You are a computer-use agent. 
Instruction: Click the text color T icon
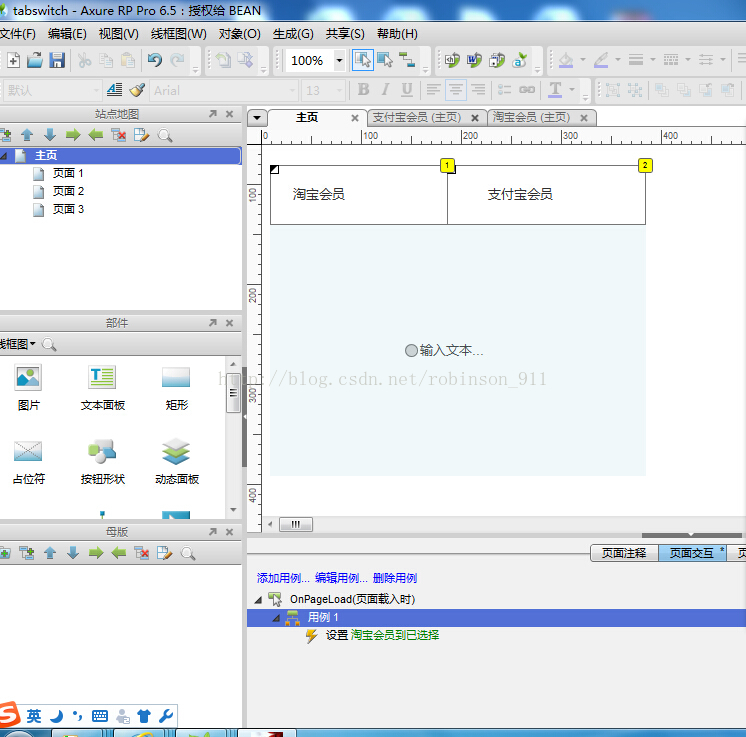(555, 89)
